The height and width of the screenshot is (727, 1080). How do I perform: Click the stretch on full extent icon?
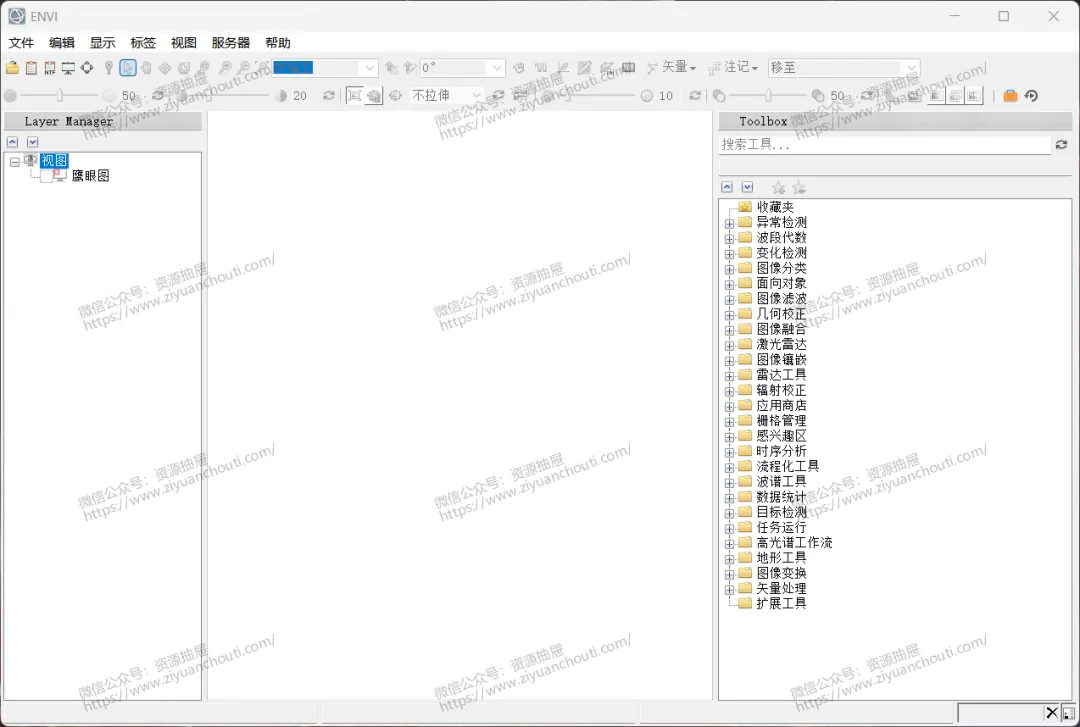point(354,96)
